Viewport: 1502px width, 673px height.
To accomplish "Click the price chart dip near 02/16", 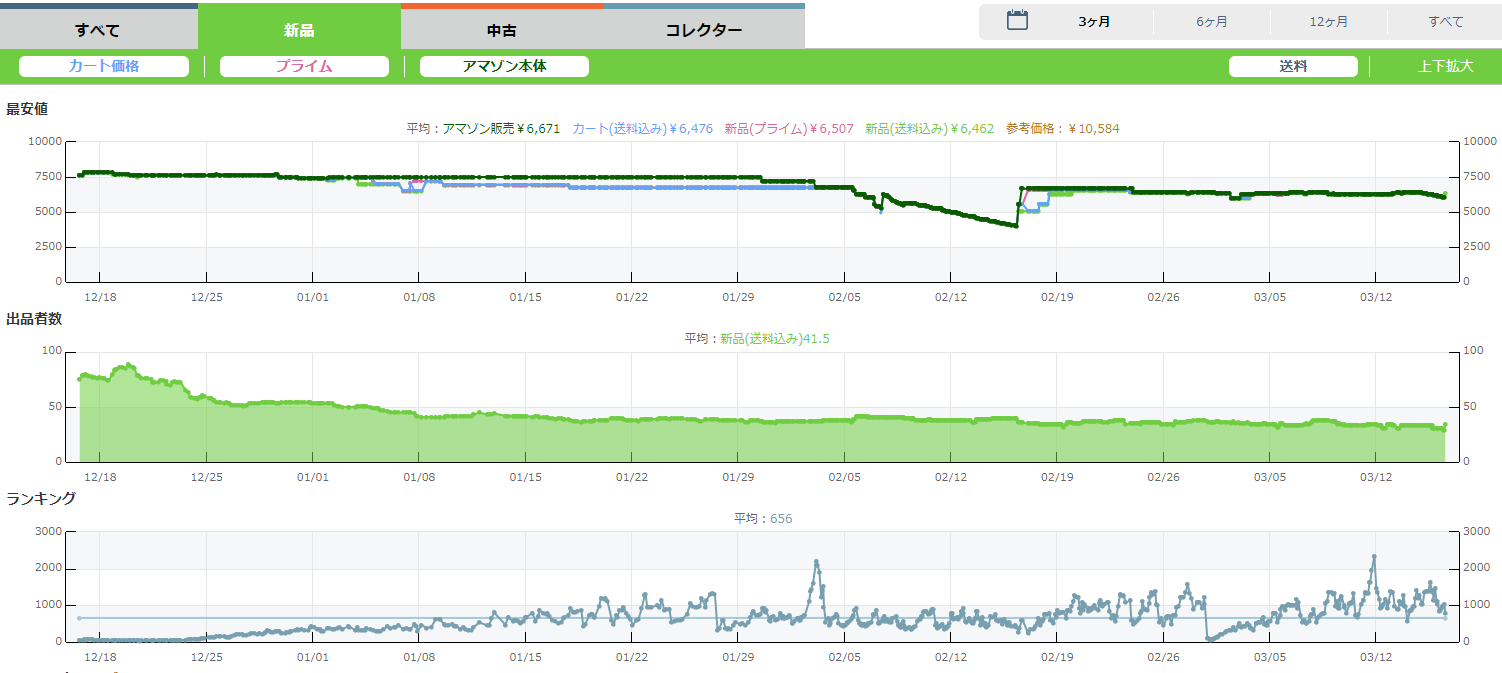I will pos(1015,226).
